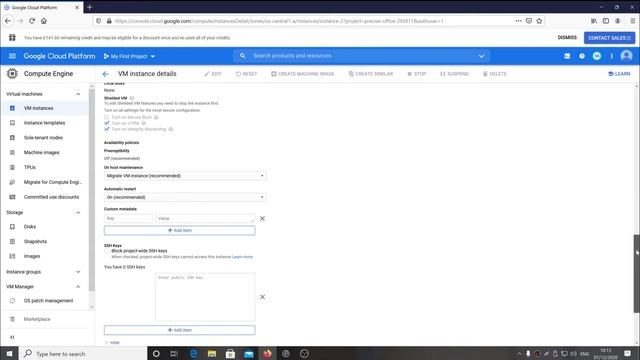
Task: Add item under Custom metadata
Action: coord(180,231)
